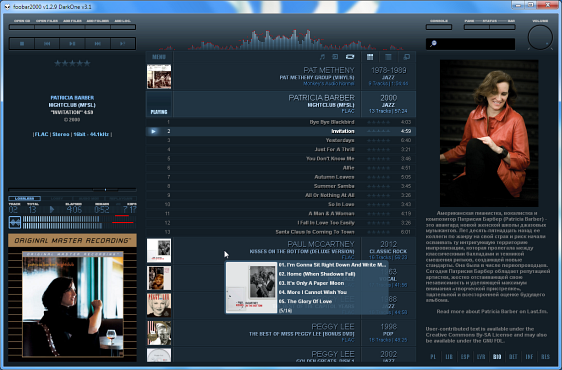Expand Peggy Lee 1998 Best Of album

click(281, 333)
